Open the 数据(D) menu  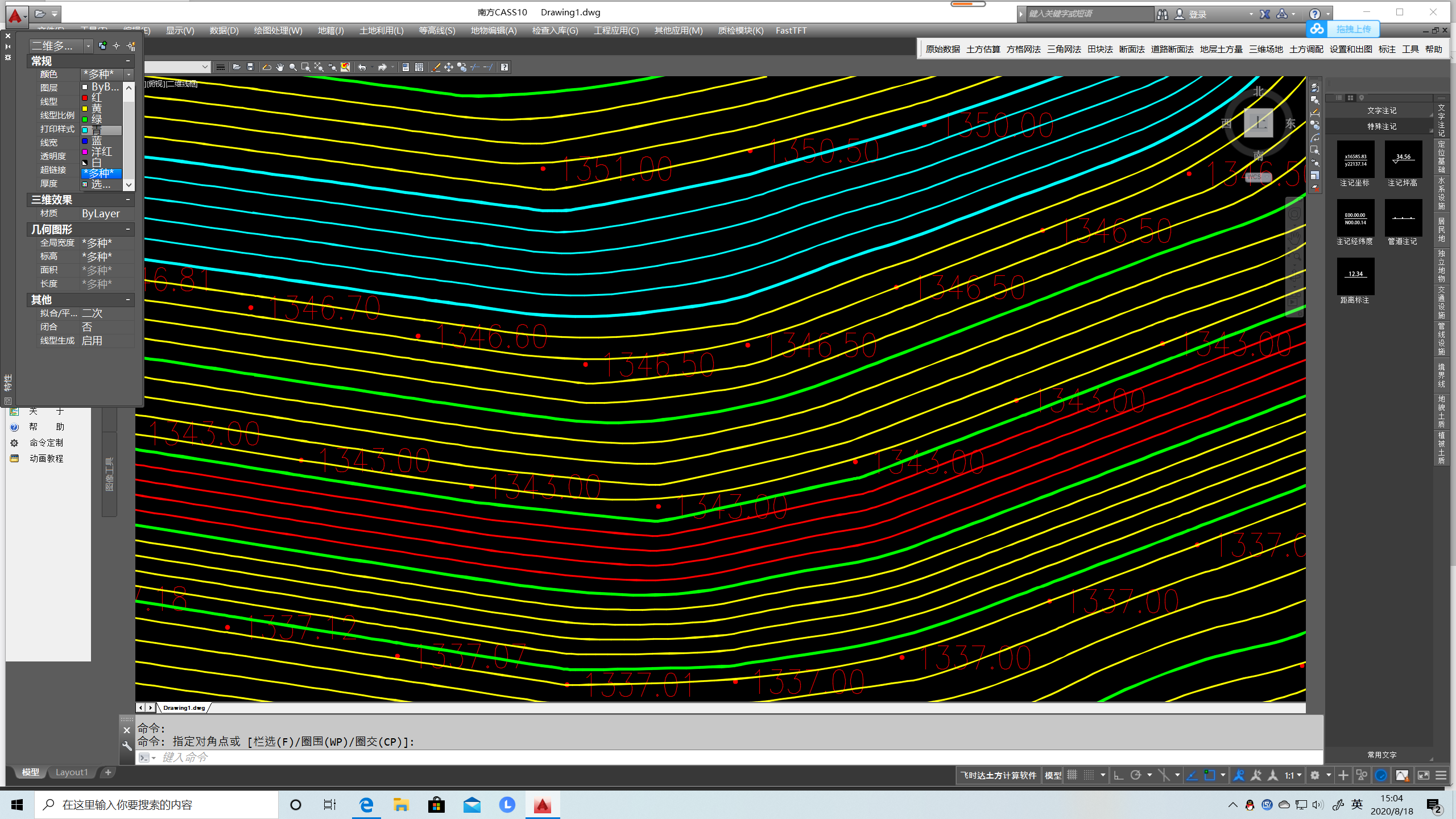tap(224, 31)
